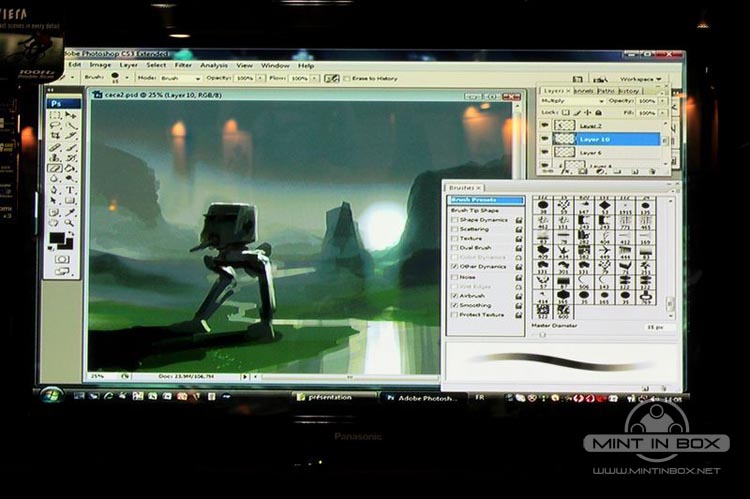Select the Move tool

point(70,115)
